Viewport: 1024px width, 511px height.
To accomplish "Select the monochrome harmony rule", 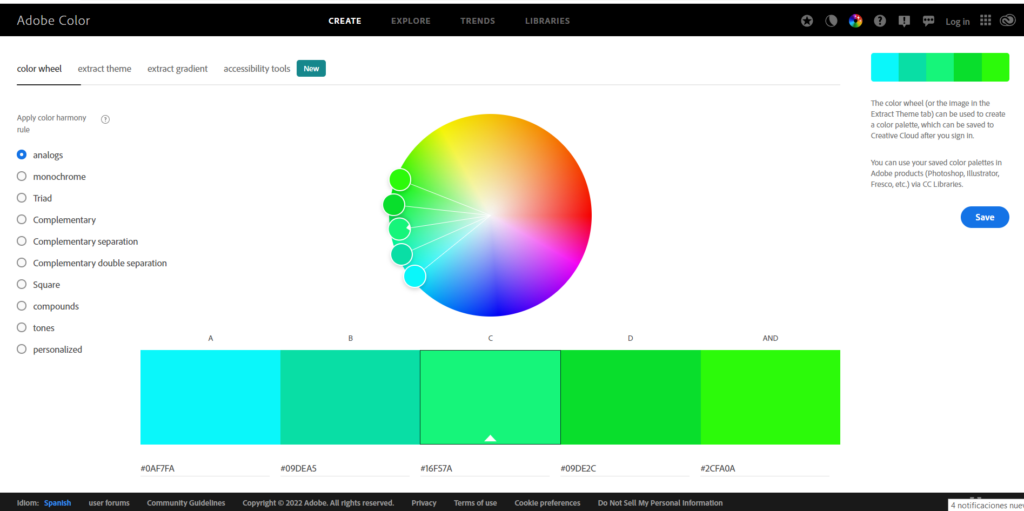I will click(x=22, y=177).
